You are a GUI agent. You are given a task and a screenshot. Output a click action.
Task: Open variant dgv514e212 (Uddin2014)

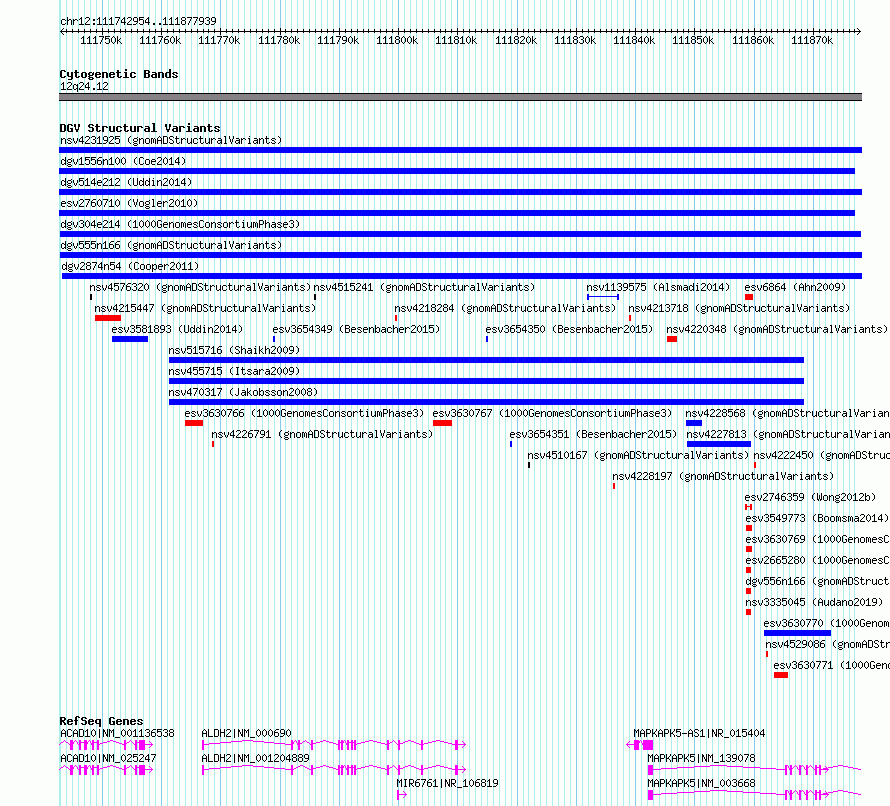pyautogui.click(x=460, y=192)
